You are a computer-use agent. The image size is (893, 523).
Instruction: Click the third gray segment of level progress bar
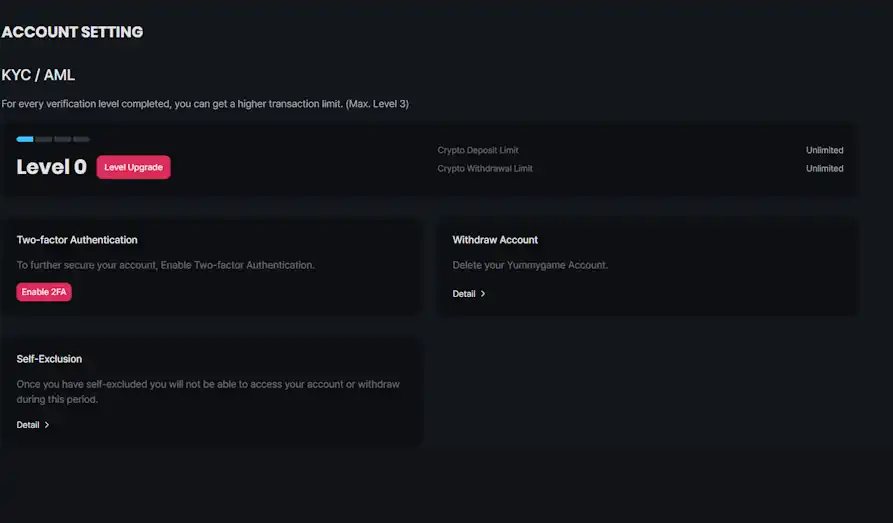[62, 139]
